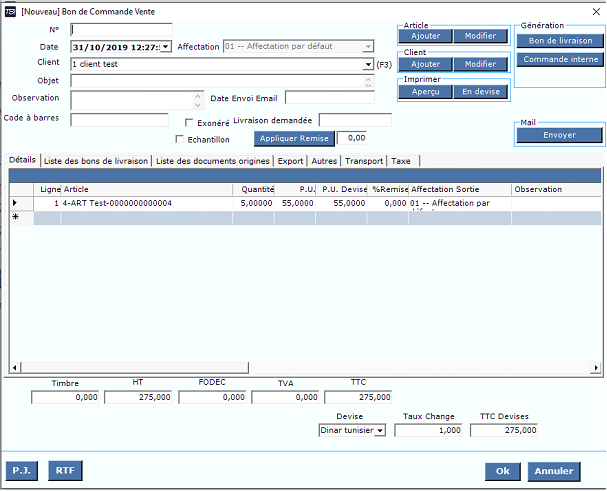The image size is (607, 491).
Task: Open the Devise currency dropdown
Action: tap(379, 430)
